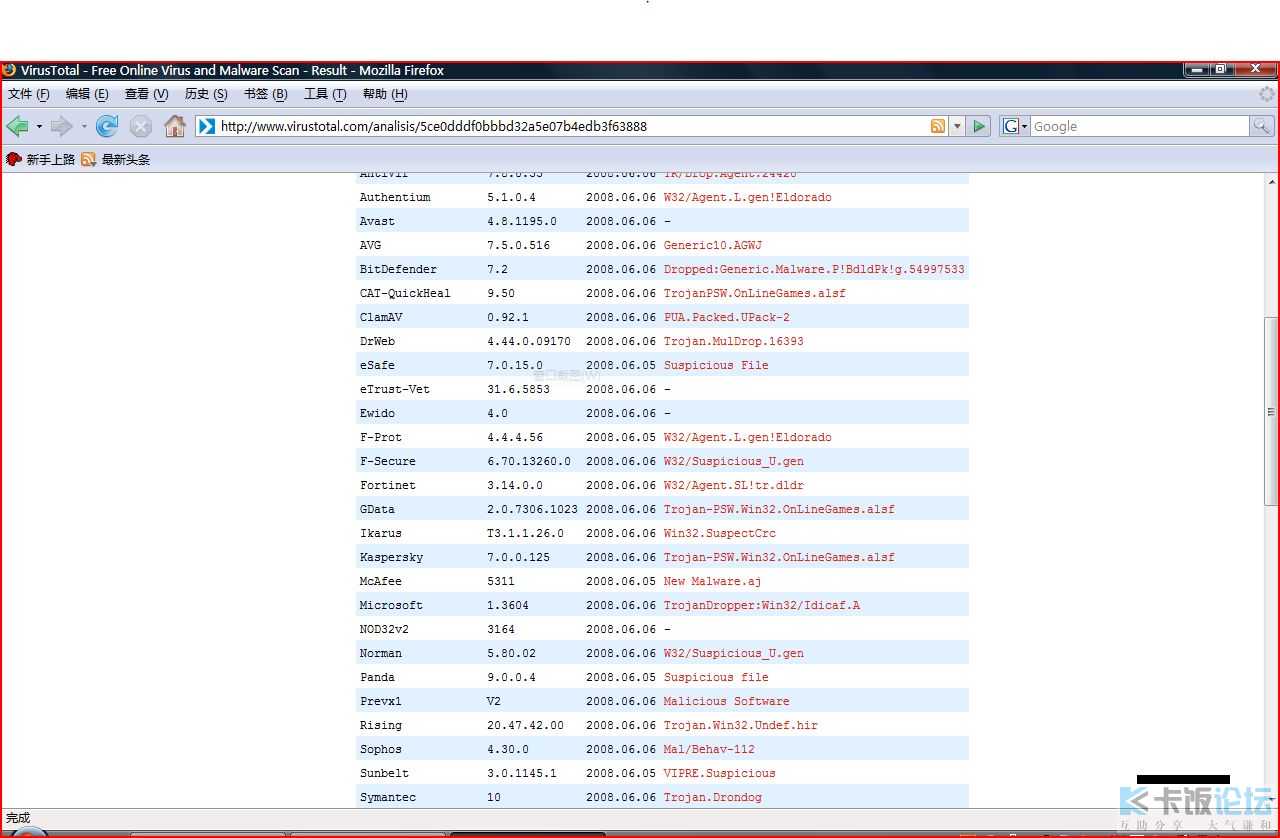Click F-Secure result W32/Suspicious_U.gen
The height and width of the screenshot is (838, 1280).
(734, 461)
